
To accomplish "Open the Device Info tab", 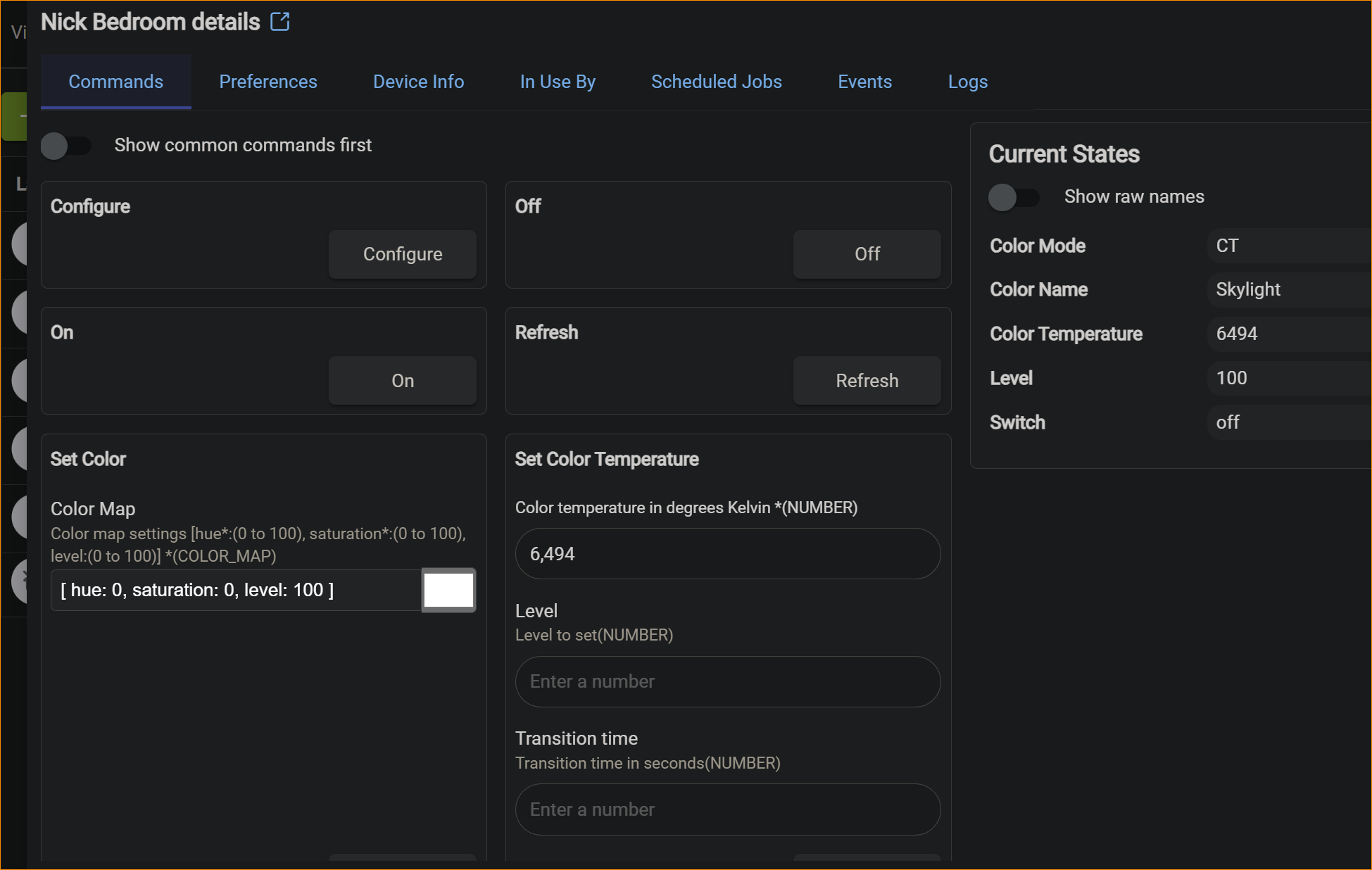I will click(x=418, y=82).
